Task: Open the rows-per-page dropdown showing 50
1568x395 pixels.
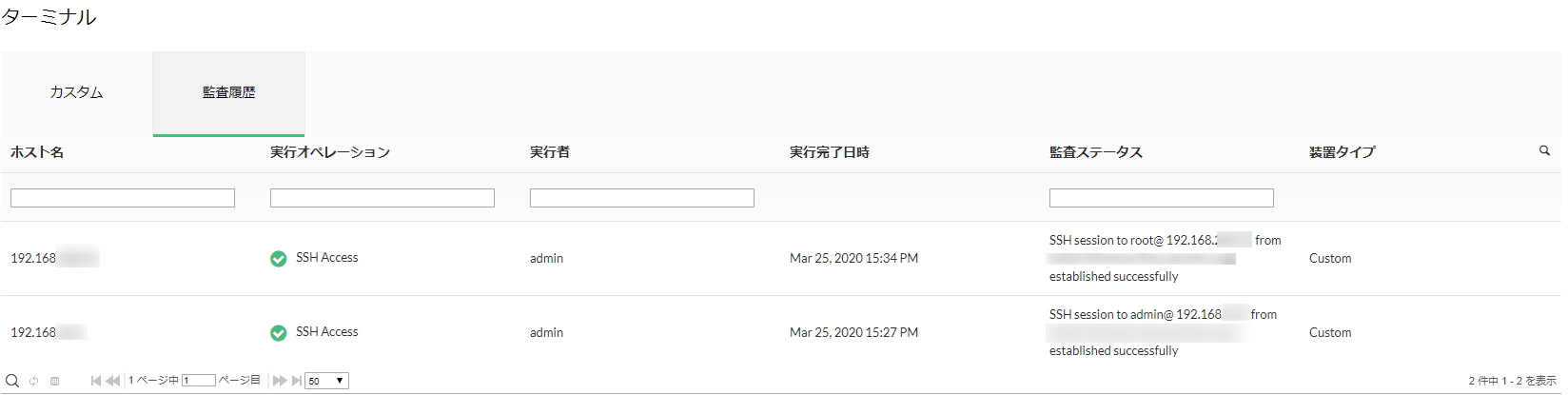Action: tap(326, 381)
